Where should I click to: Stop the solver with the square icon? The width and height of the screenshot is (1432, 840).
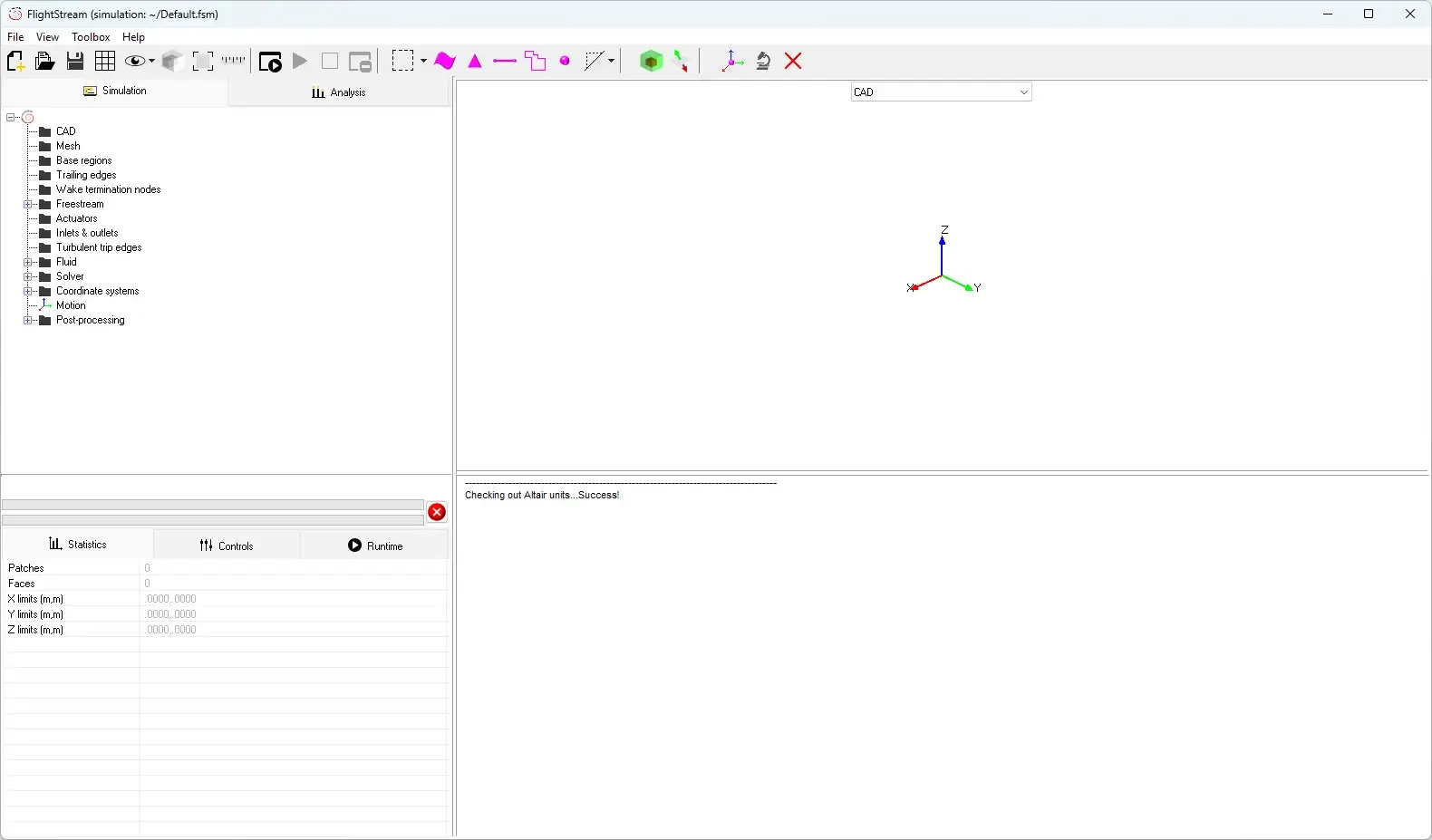coord(330,61)
